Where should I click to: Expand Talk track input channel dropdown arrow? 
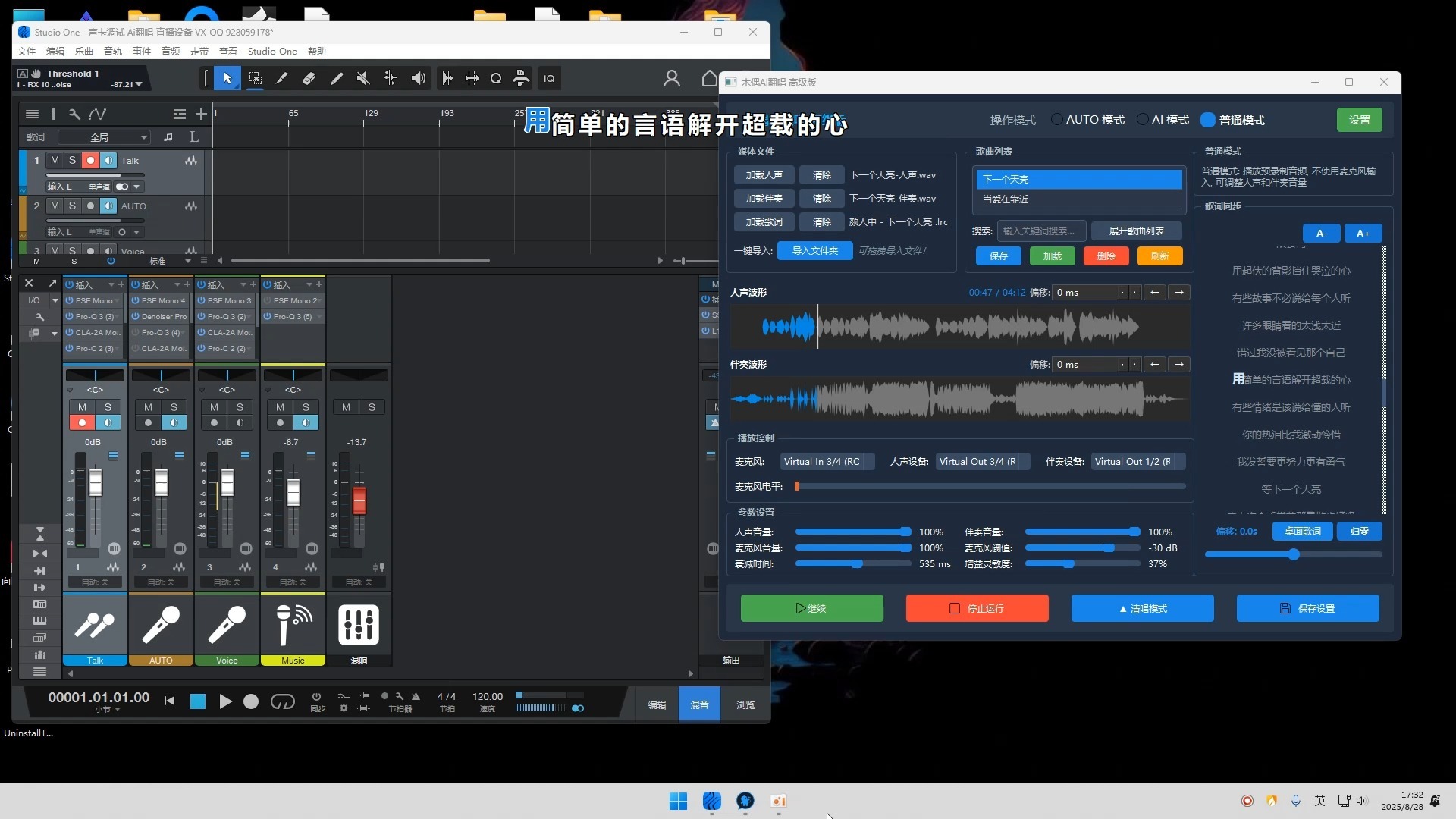tap(136, 187)
